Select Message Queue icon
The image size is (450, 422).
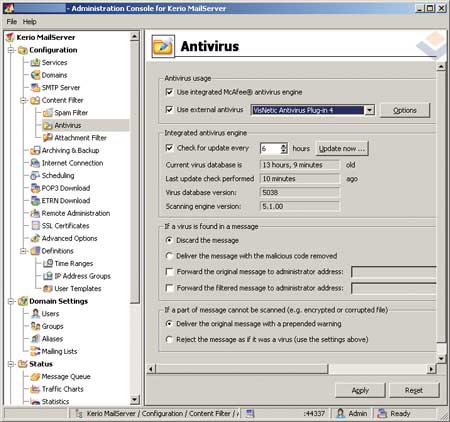[x=35, y=377]
